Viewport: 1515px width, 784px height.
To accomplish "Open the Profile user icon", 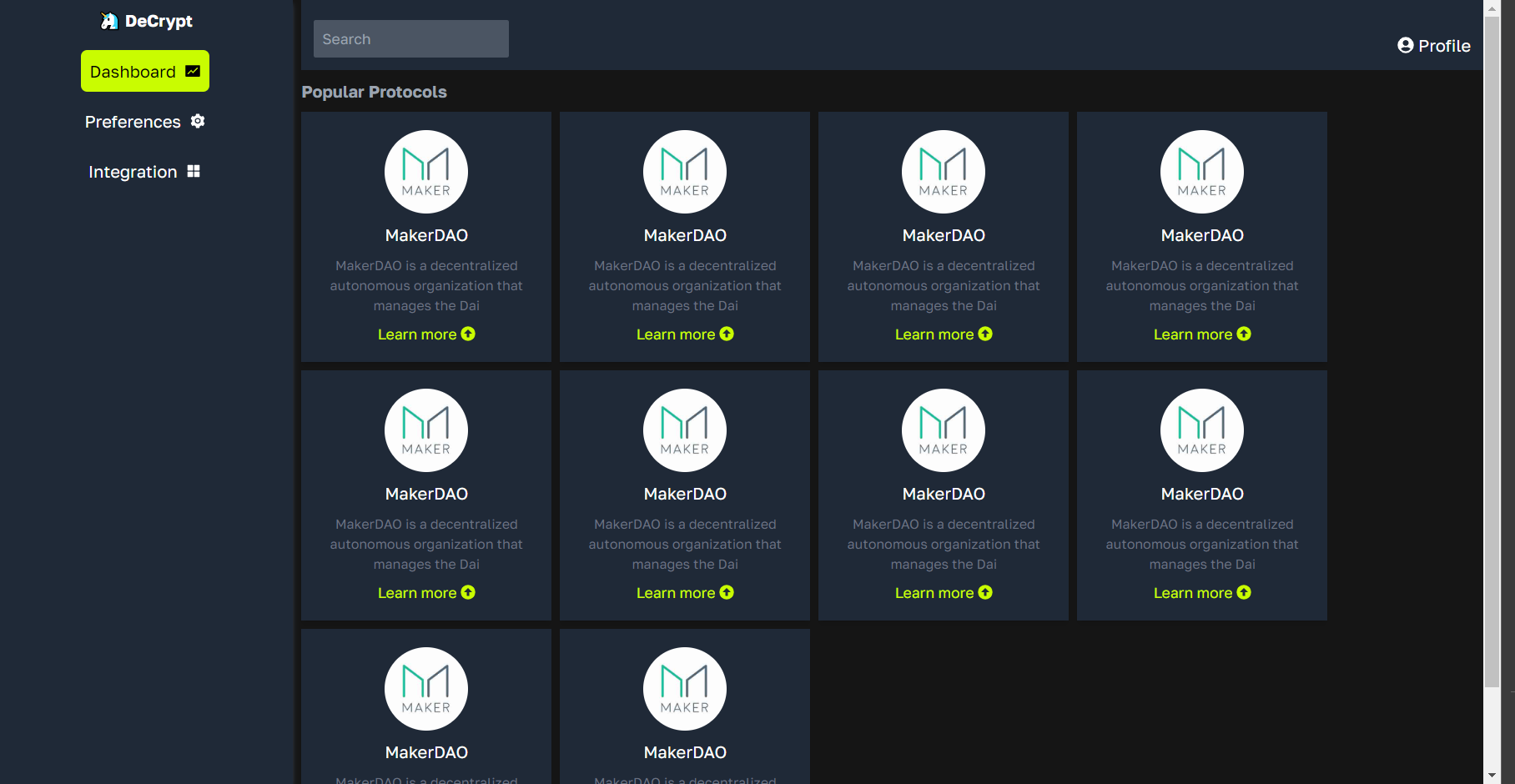I will [1405, 45].
